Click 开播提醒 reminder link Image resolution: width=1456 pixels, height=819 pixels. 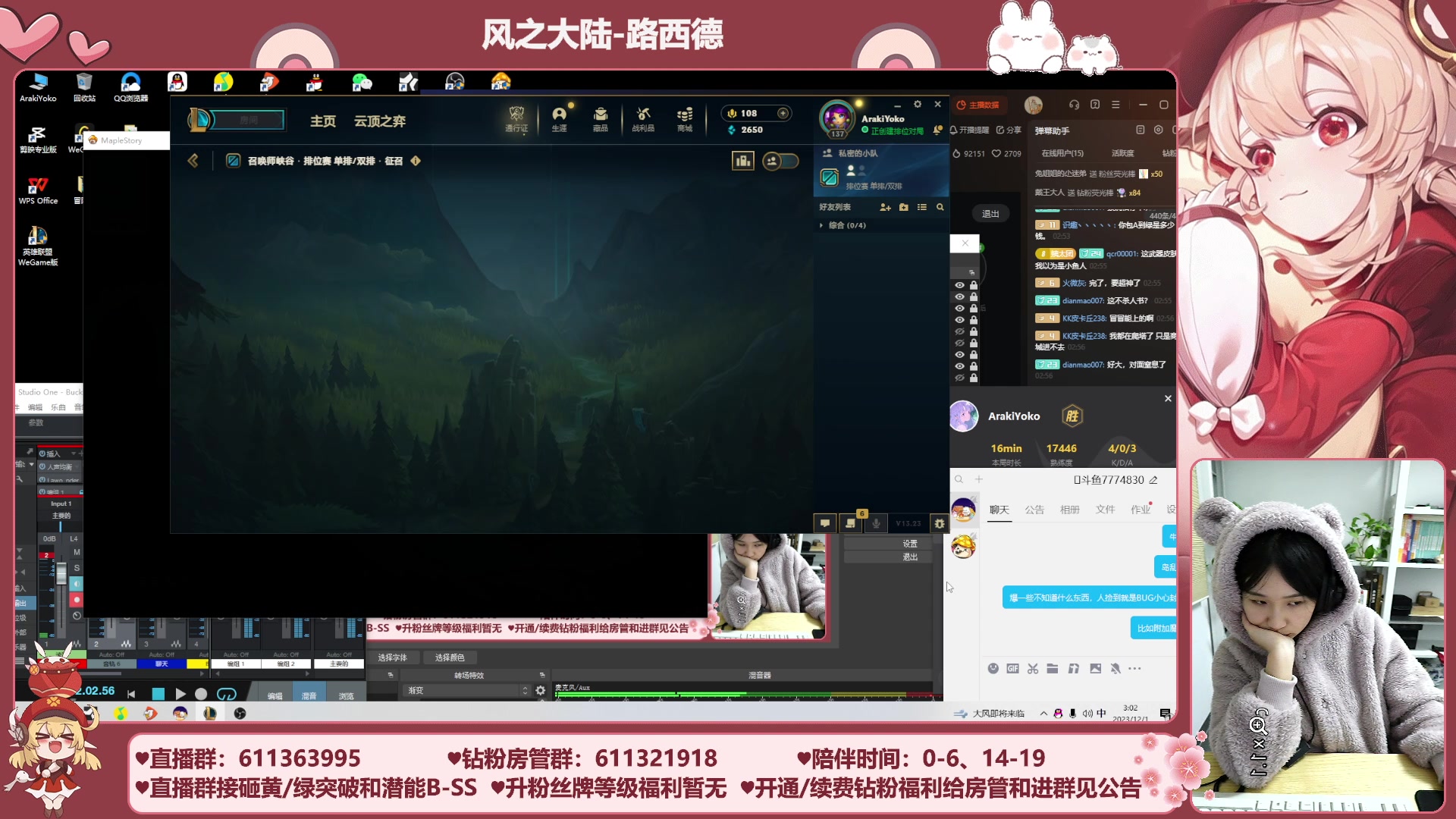(970, 130)
